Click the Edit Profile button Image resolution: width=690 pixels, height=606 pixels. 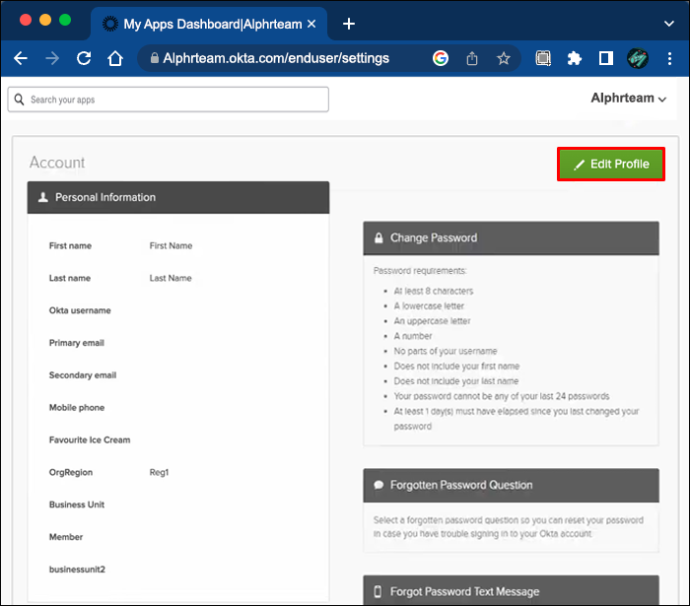pyautogui.click(x=611, y=164)
